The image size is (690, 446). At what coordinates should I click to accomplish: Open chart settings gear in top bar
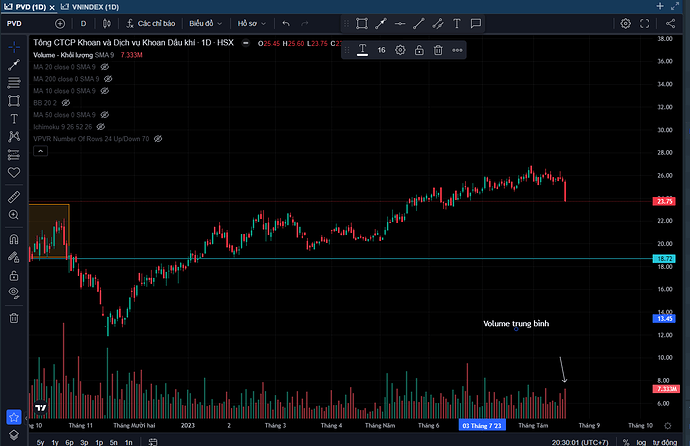[625, 23]
